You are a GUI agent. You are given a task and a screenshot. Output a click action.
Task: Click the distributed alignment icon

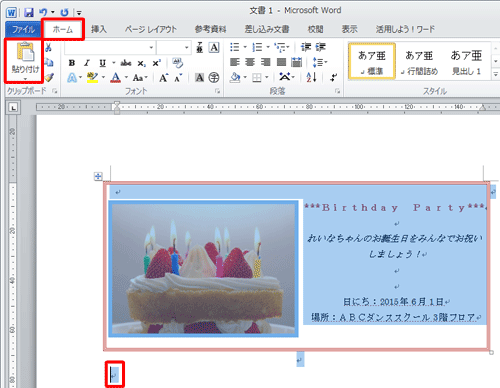[x=296, y=62]
